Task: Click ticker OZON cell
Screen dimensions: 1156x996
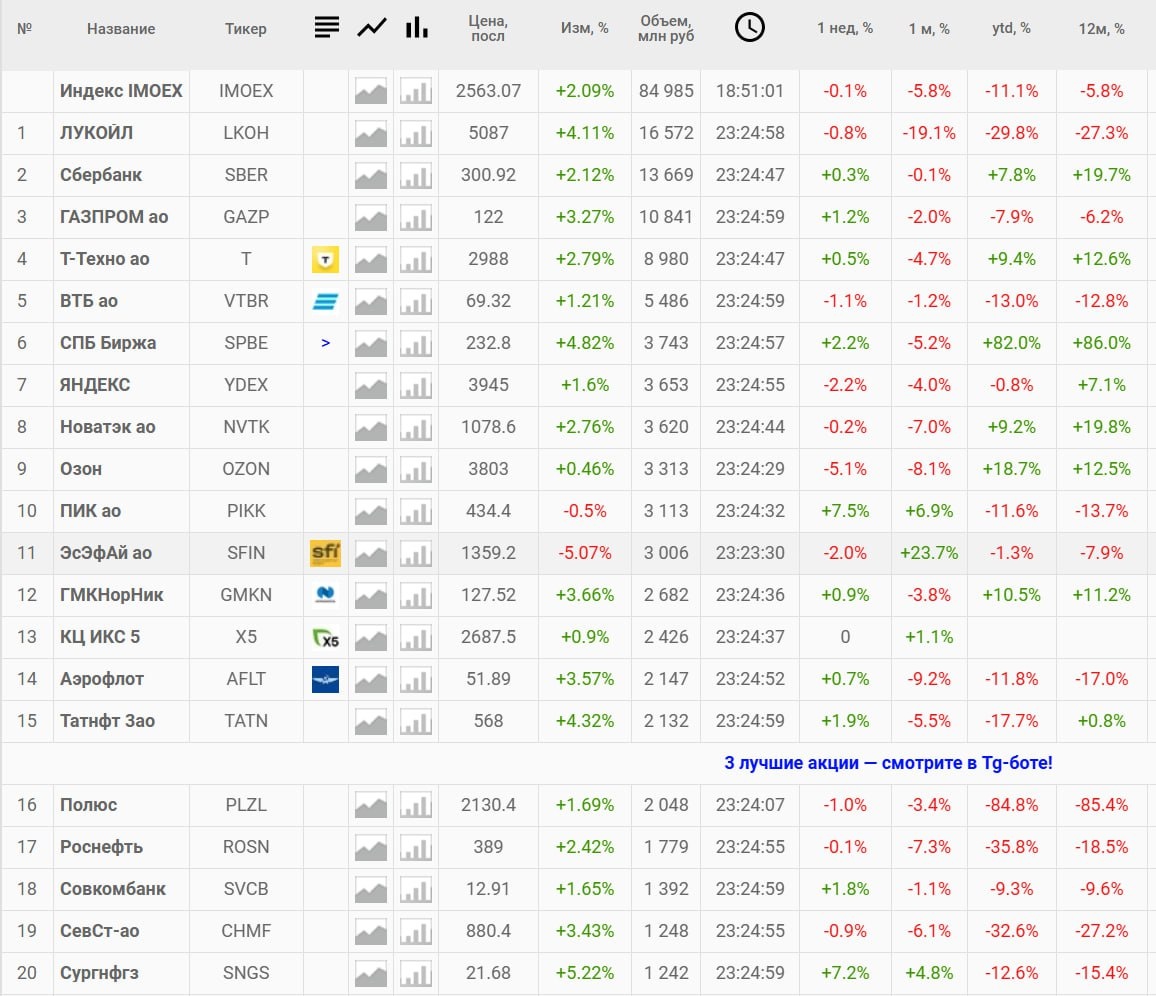Action: point(246,469)
